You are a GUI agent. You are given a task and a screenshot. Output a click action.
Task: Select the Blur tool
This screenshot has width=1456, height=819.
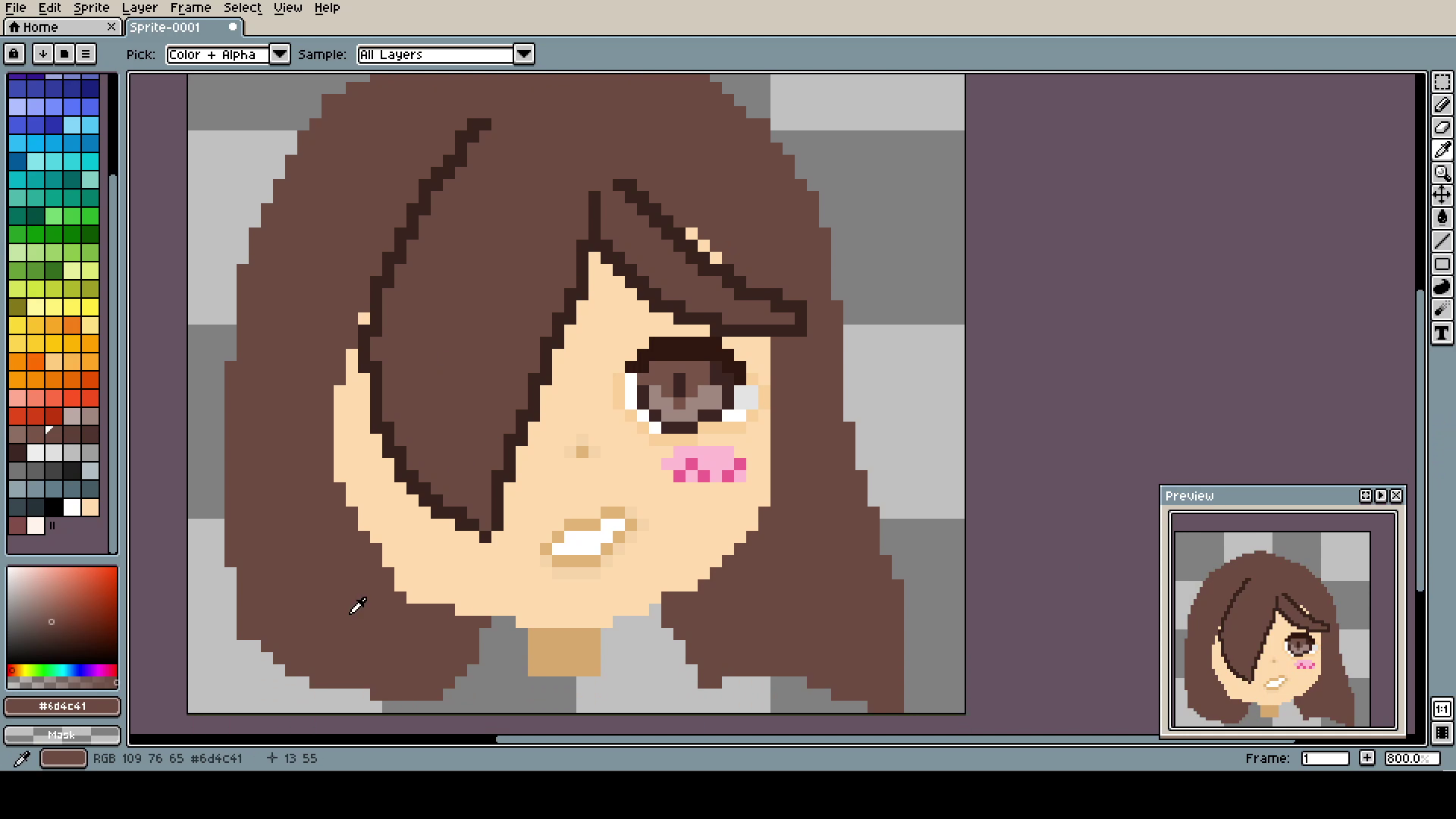(x=1442, y=309)
